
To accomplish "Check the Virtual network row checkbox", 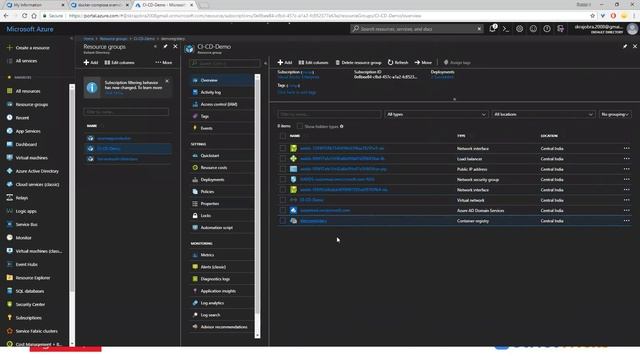I will pos(283,200).
